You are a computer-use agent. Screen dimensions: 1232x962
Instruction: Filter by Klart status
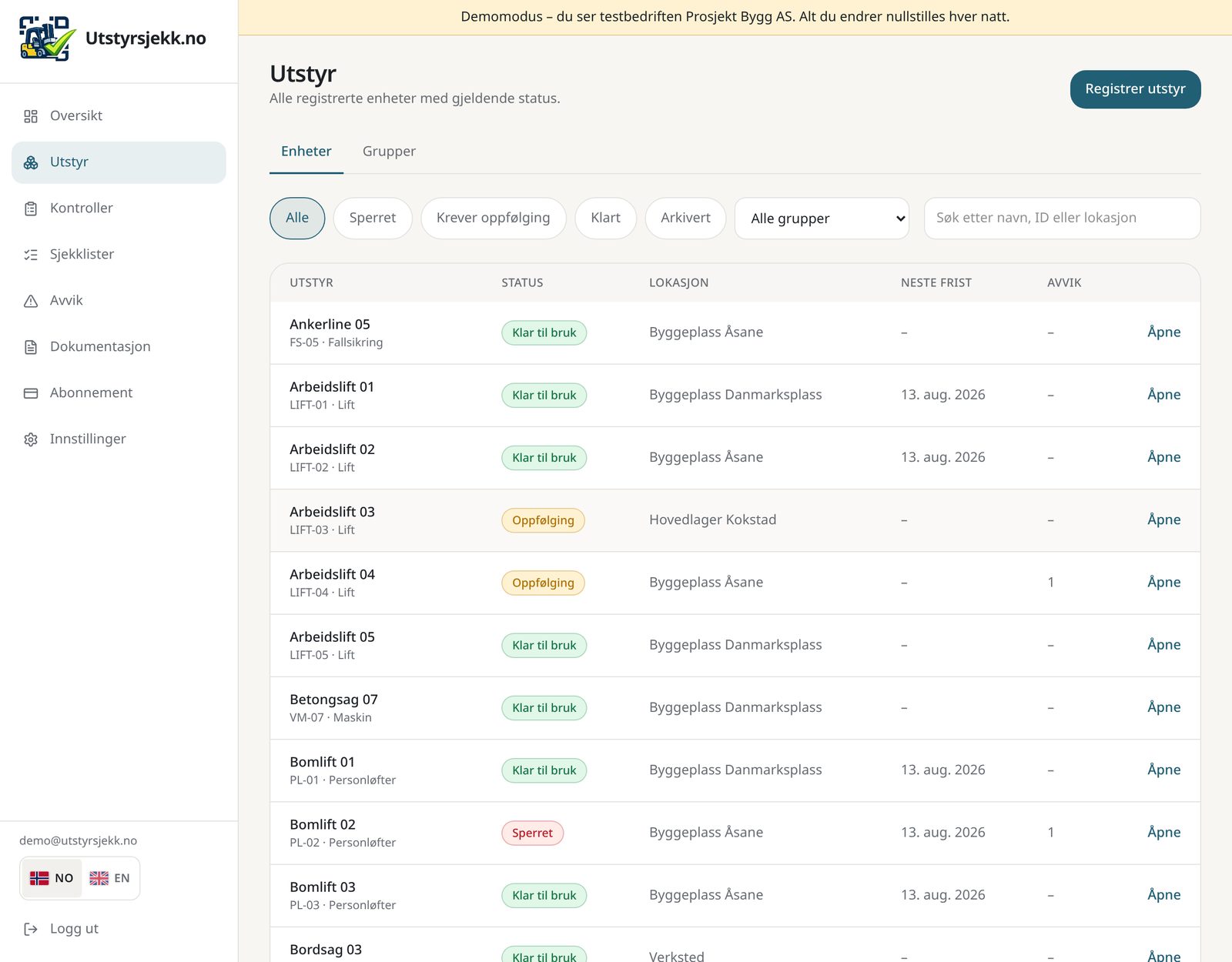[x=606, y=219]
